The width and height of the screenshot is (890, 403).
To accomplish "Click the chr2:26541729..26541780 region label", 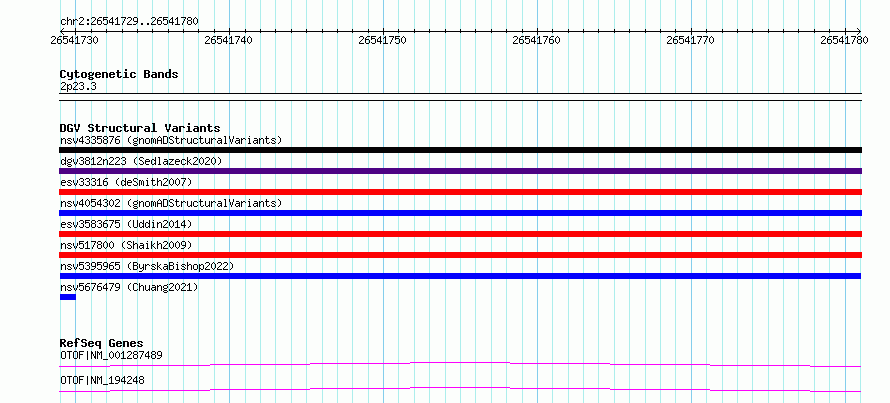I will click(129, 21).
